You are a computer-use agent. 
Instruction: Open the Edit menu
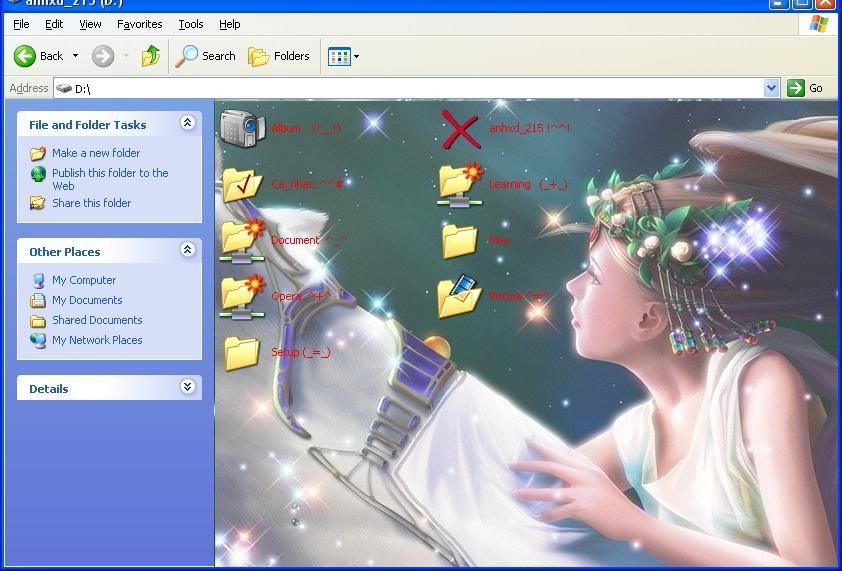point(54,24)
